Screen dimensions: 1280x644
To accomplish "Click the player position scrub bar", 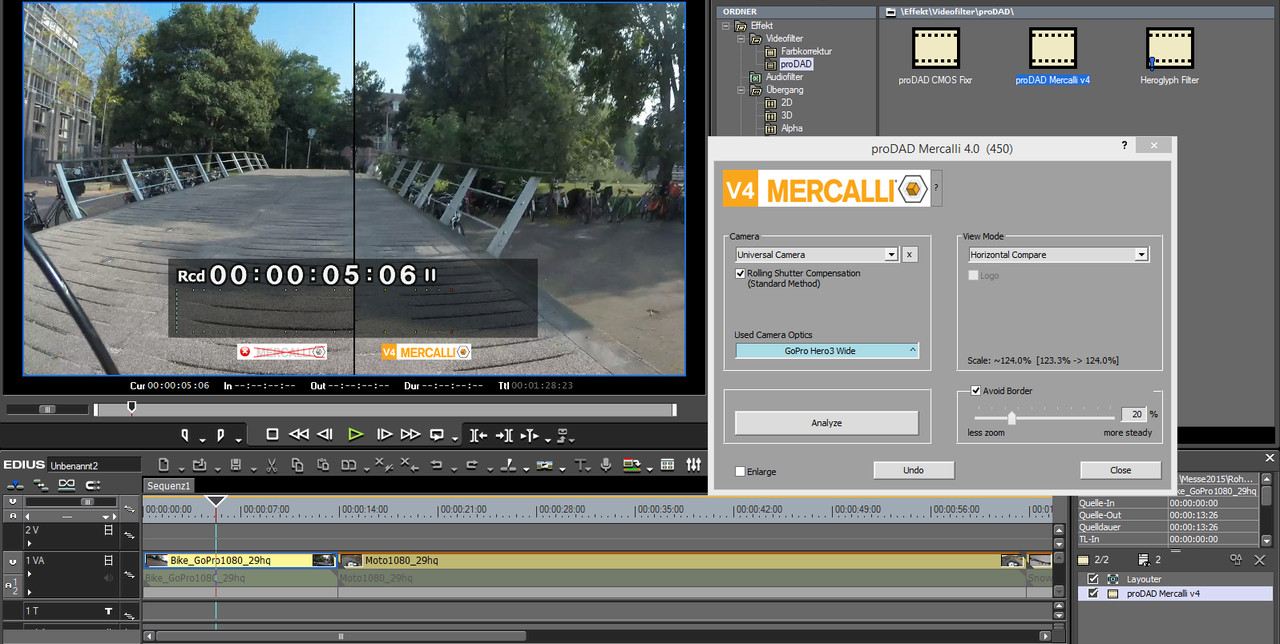I will [385, 409].
